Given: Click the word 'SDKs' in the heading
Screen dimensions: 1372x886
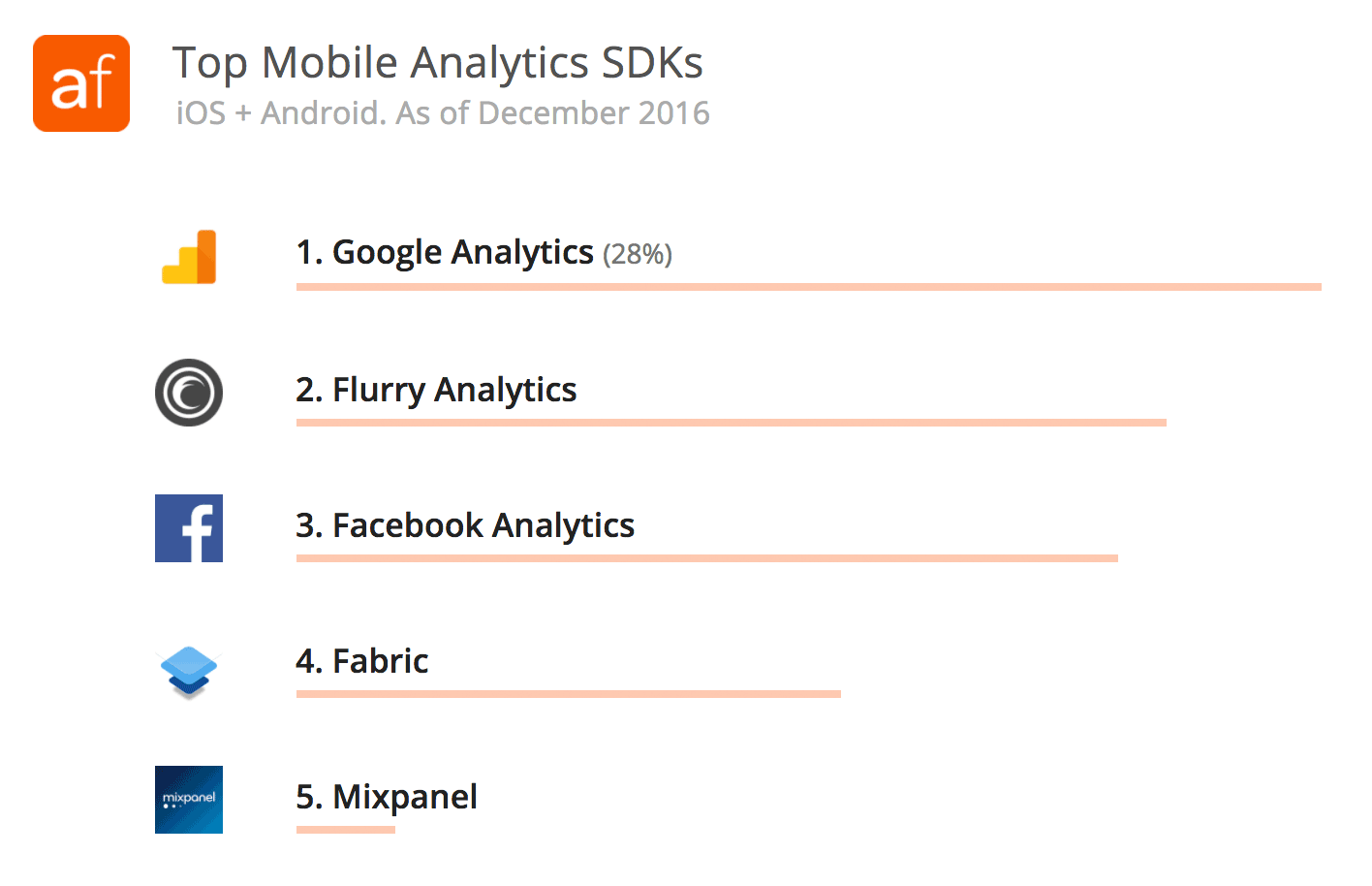Looking at the screenshot, I should [652, 63].
